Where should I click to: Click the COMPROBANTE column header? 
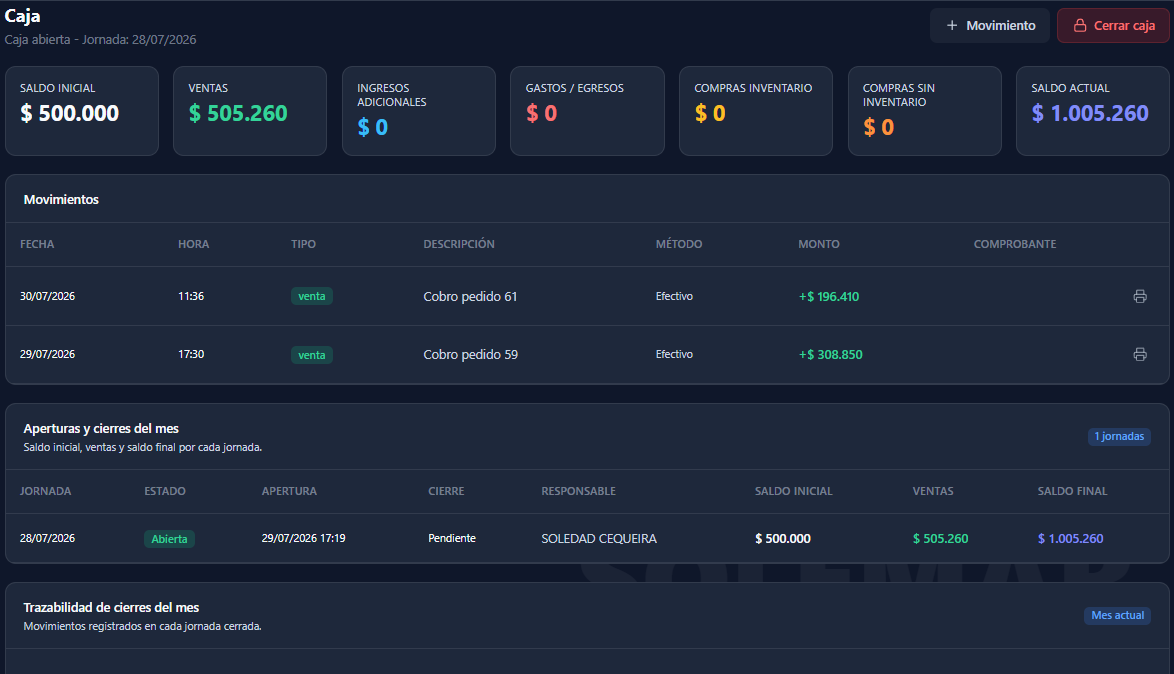coord(1015,244)
